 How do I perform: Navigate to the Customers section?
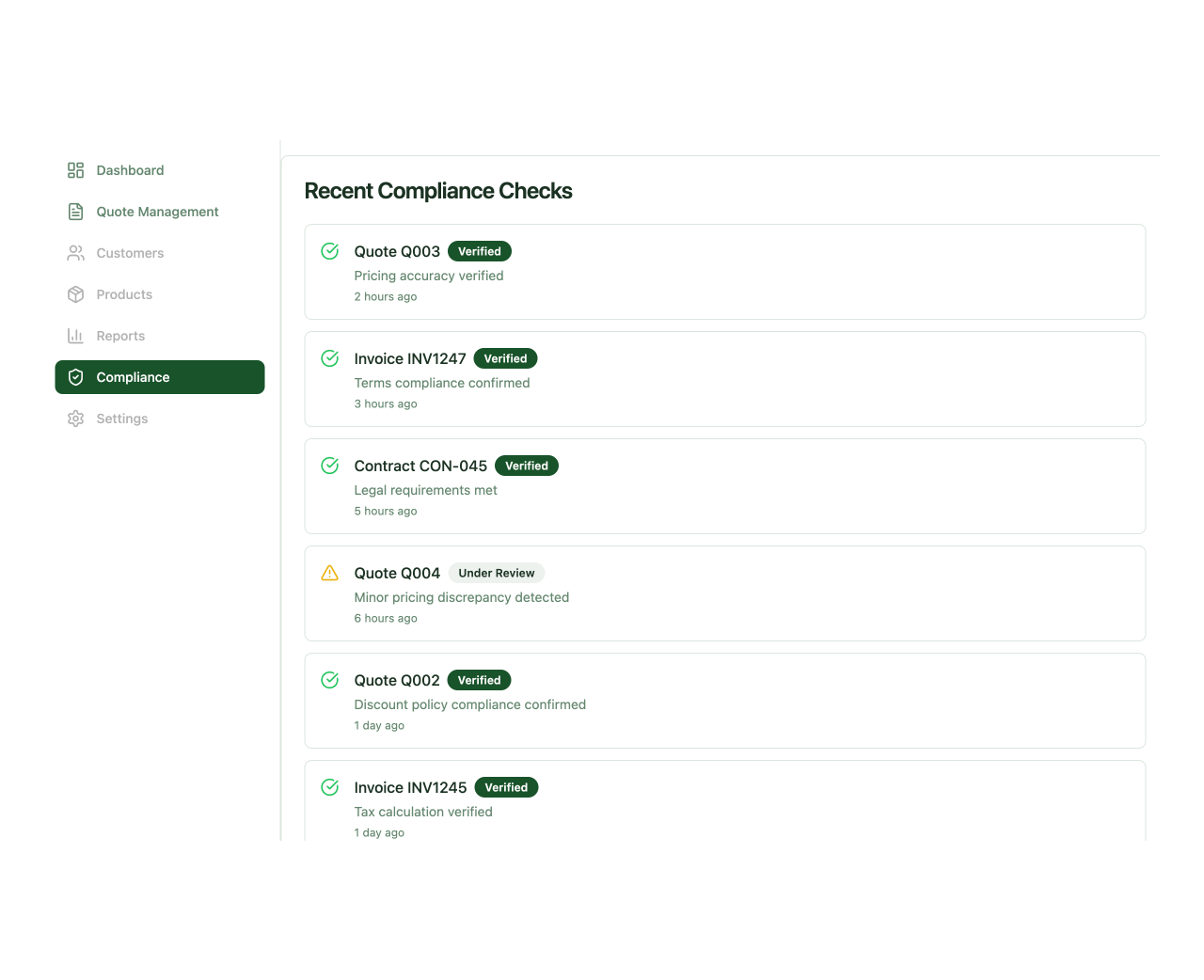pos(130,253)
